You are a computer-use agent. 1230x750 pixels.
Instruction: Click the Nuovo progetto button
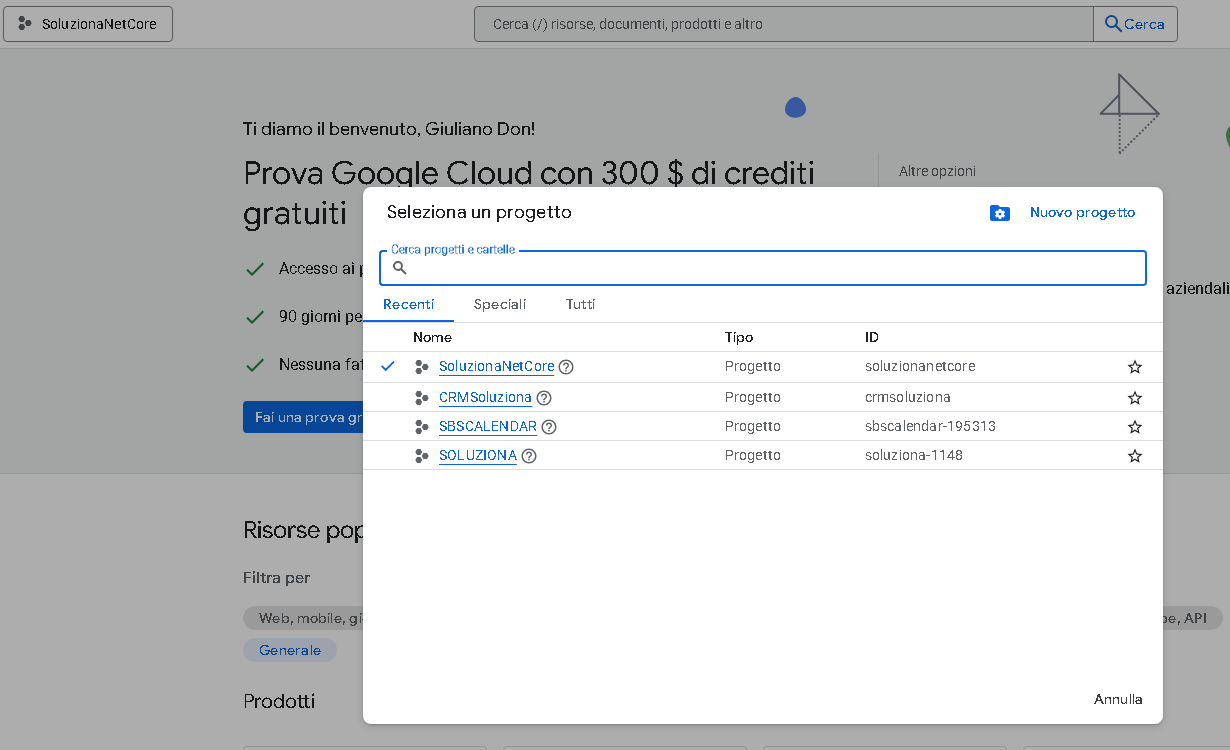click(1082, 212)
